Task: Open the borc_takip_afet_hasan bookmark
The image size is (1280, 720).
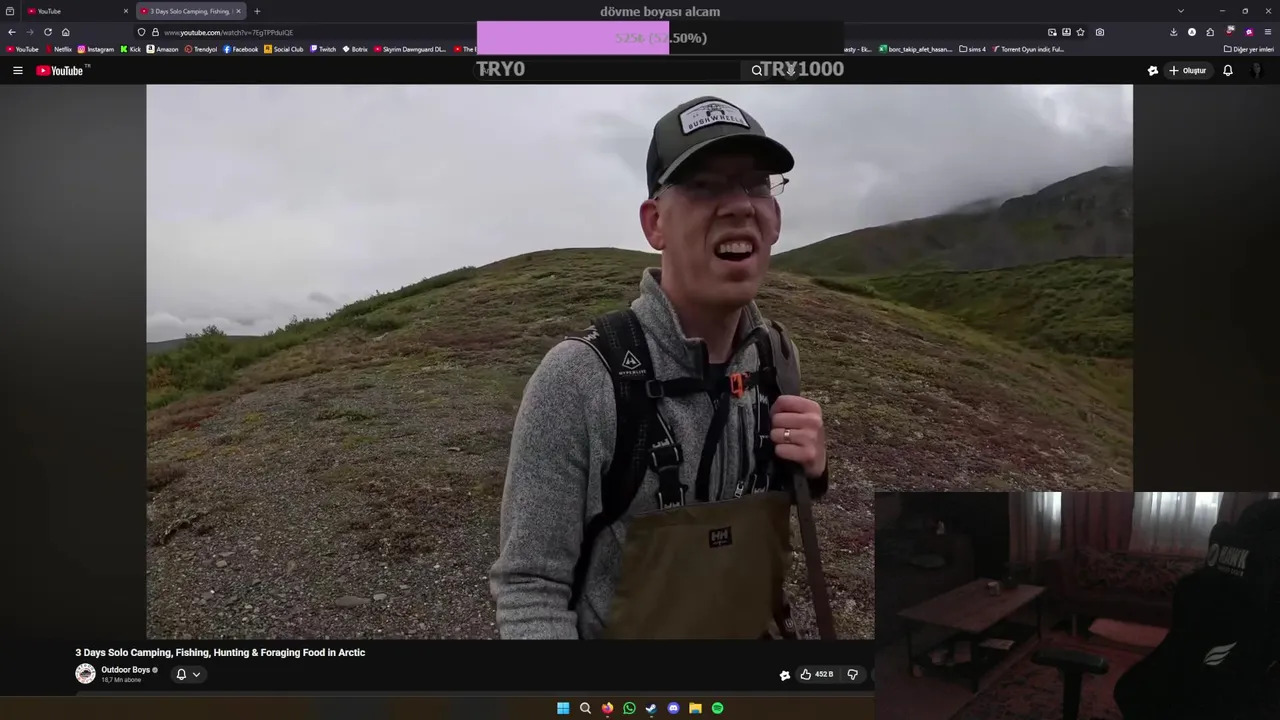Action: click(916, 49)
